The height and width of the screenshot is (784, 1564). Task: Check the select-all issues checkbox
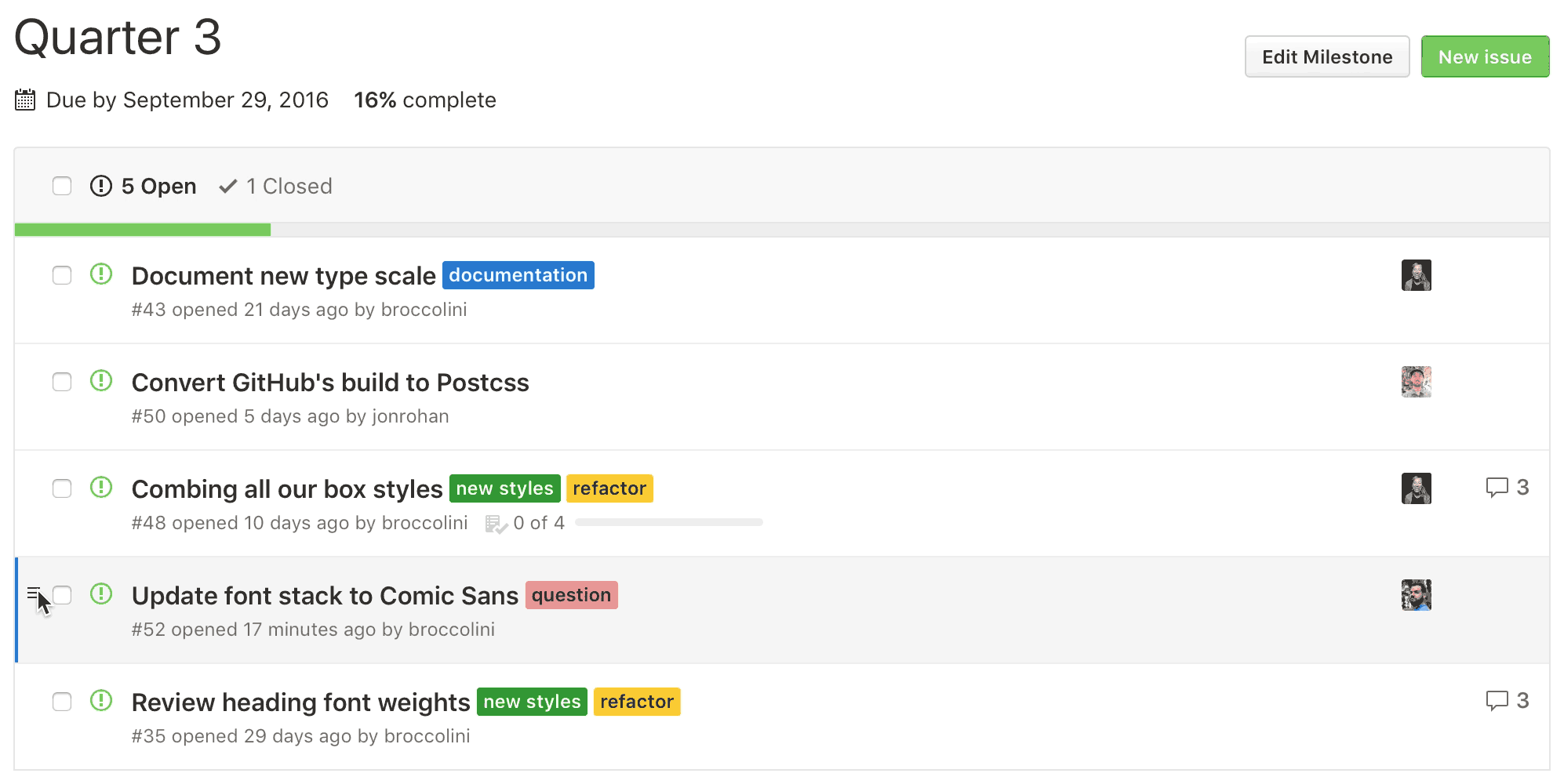point(61,186)
